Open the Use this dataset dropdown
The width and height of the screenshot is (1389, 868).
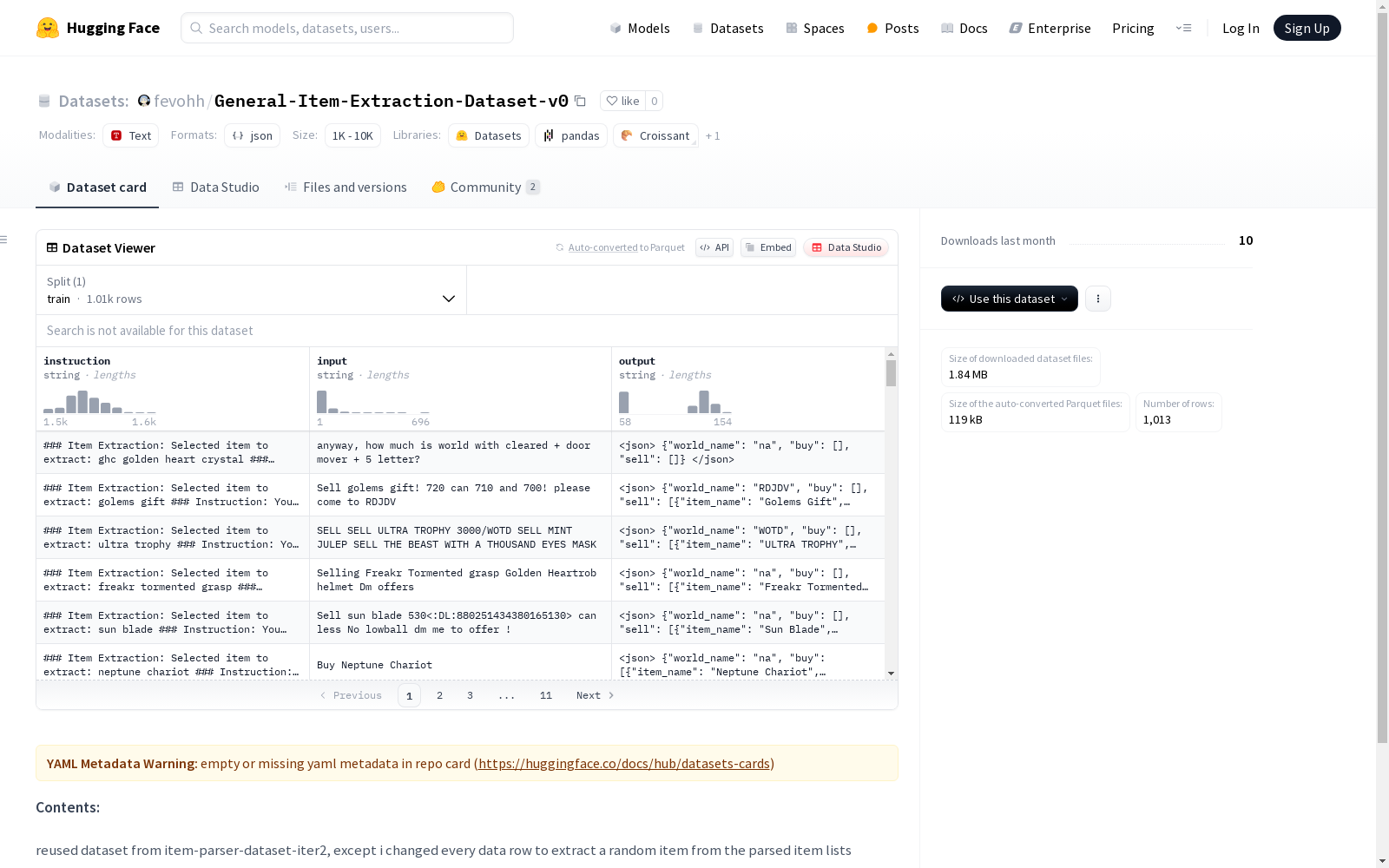[x=1010, y=299]
